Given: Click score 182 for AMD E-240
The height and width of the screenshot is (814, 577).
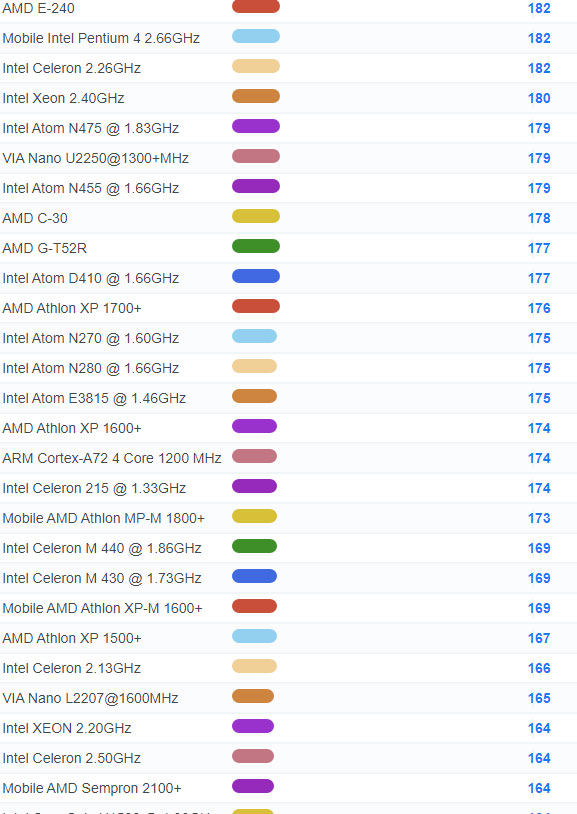Looking at the screenshot, I should [x=539, y=8].
